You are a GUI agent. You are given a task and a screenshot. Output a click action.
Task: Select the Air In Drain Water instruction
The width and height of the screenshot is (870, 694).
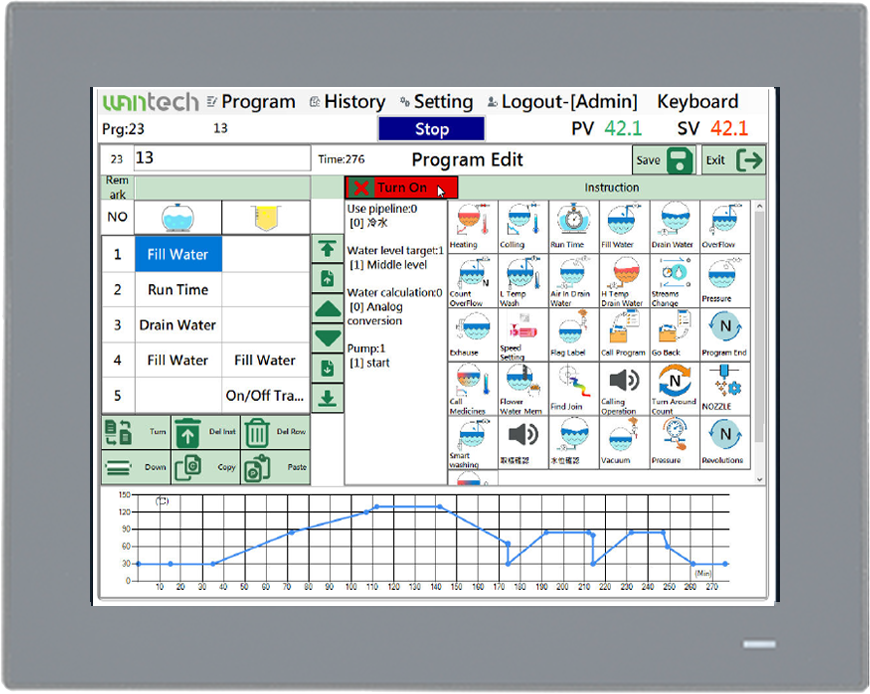[x=573, y=281]
